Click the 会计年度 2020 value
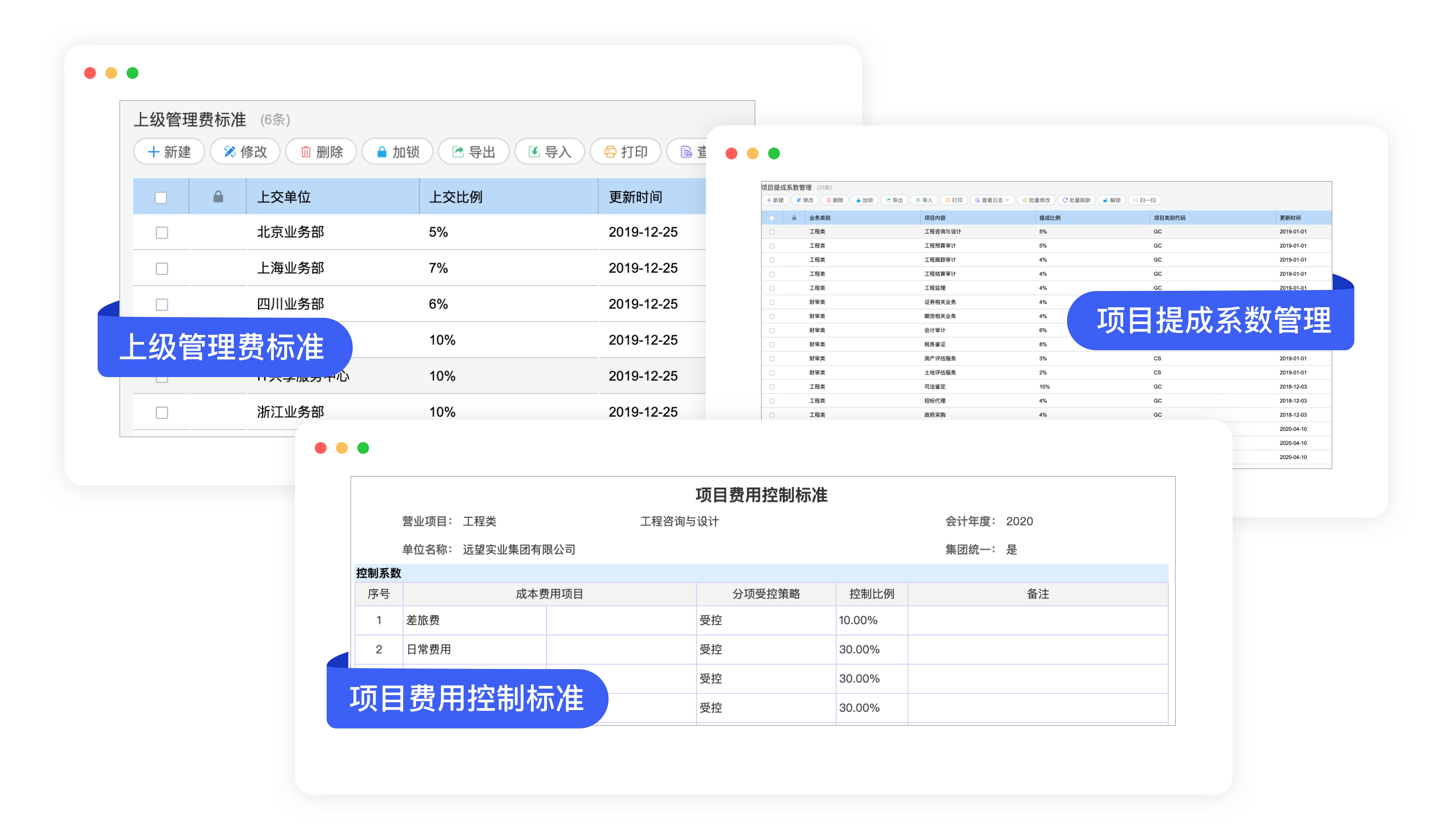Image resolution: width=1453 pixels, height=840 pixels. [1019, 521]
